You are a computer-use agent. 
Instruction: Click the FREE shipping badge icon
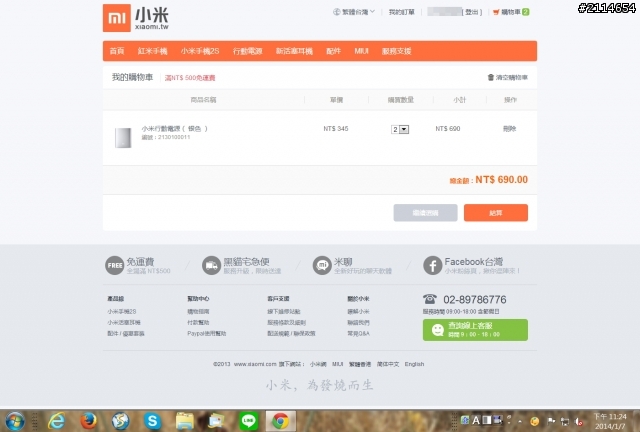pyautogui.click(x=114, y=265)
